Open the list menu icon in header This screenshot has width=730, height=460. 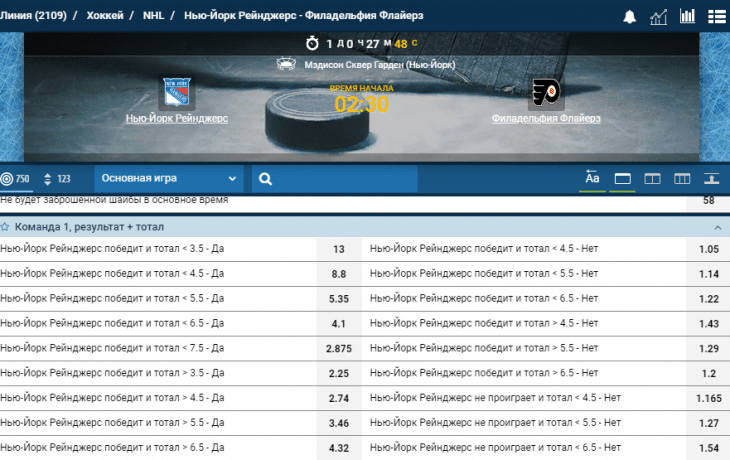(x=716, y=16)
